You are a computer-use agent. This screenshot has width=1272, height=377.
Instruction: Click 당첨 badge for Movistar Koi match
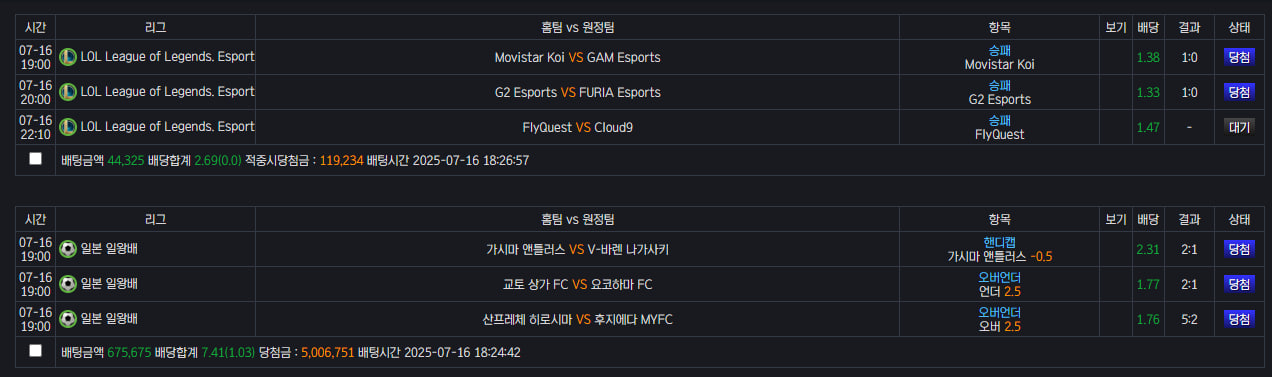pyautogui.click(x=1239, y=57)
